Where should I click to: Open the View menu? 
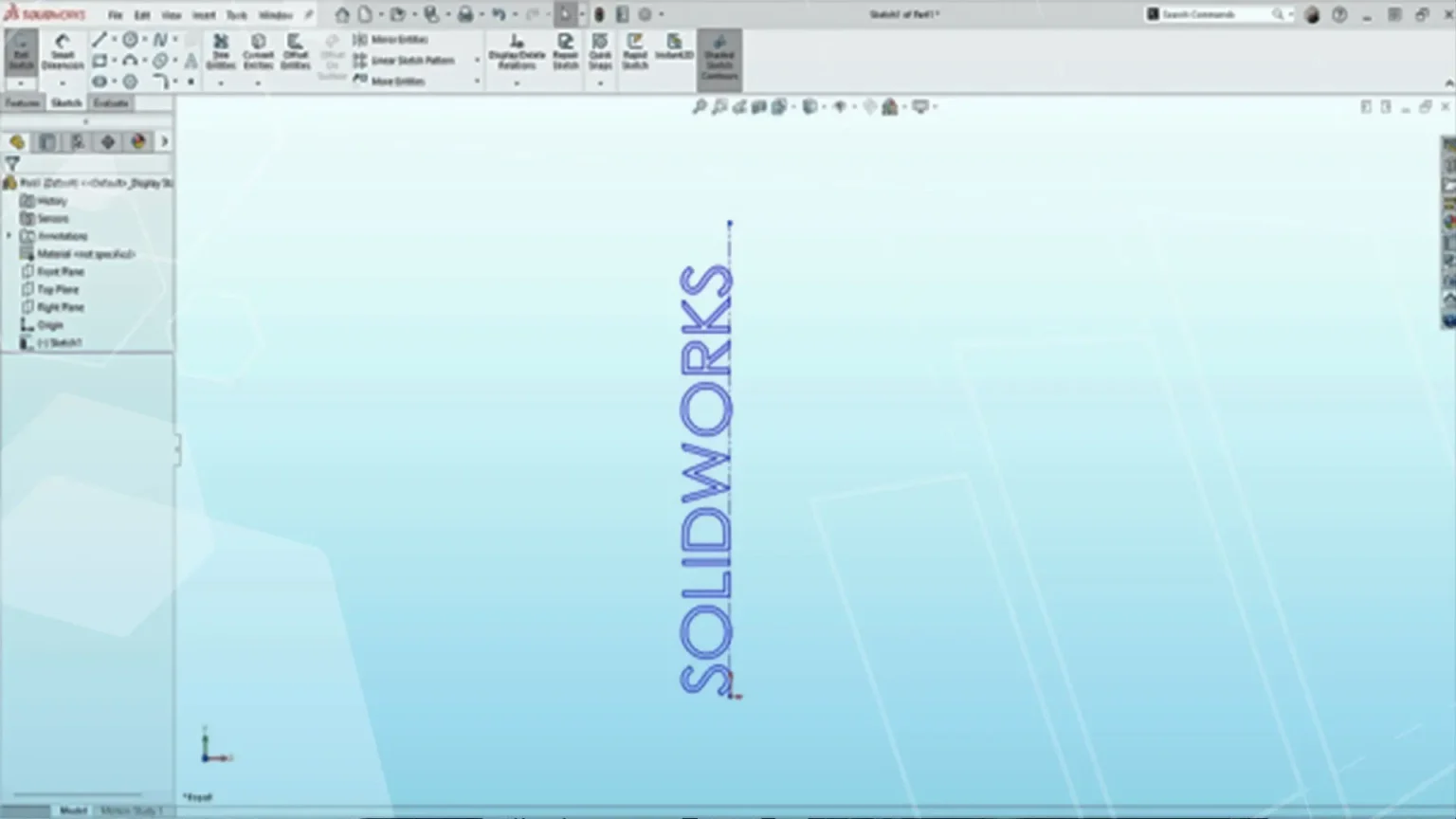tap(172, 15)
